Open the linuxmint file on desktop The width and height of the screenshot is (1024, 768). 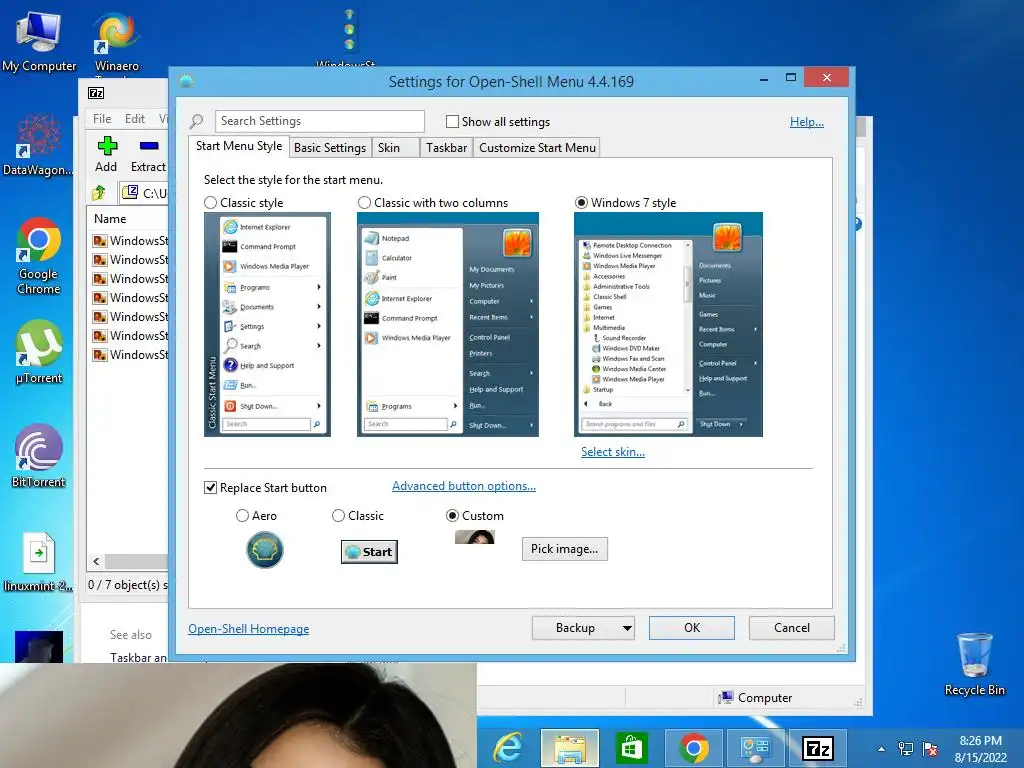pos(39,563)
